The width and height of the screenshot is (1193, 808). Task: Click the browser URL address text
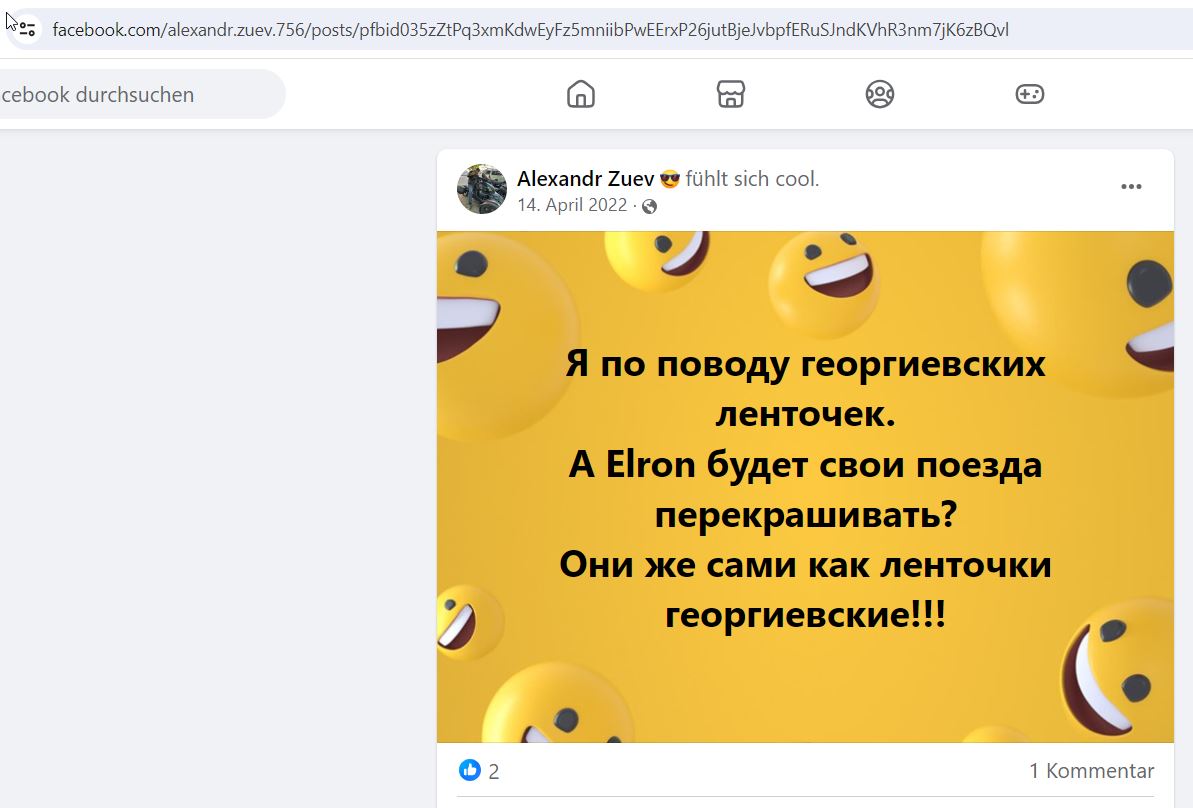point(530,30)
